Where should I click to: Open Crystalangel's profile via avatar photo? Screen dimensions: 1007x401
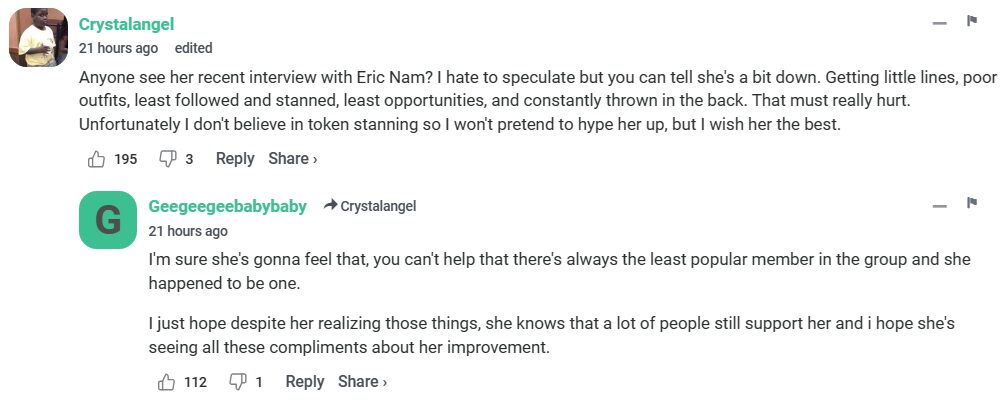[x=38, y=40]
